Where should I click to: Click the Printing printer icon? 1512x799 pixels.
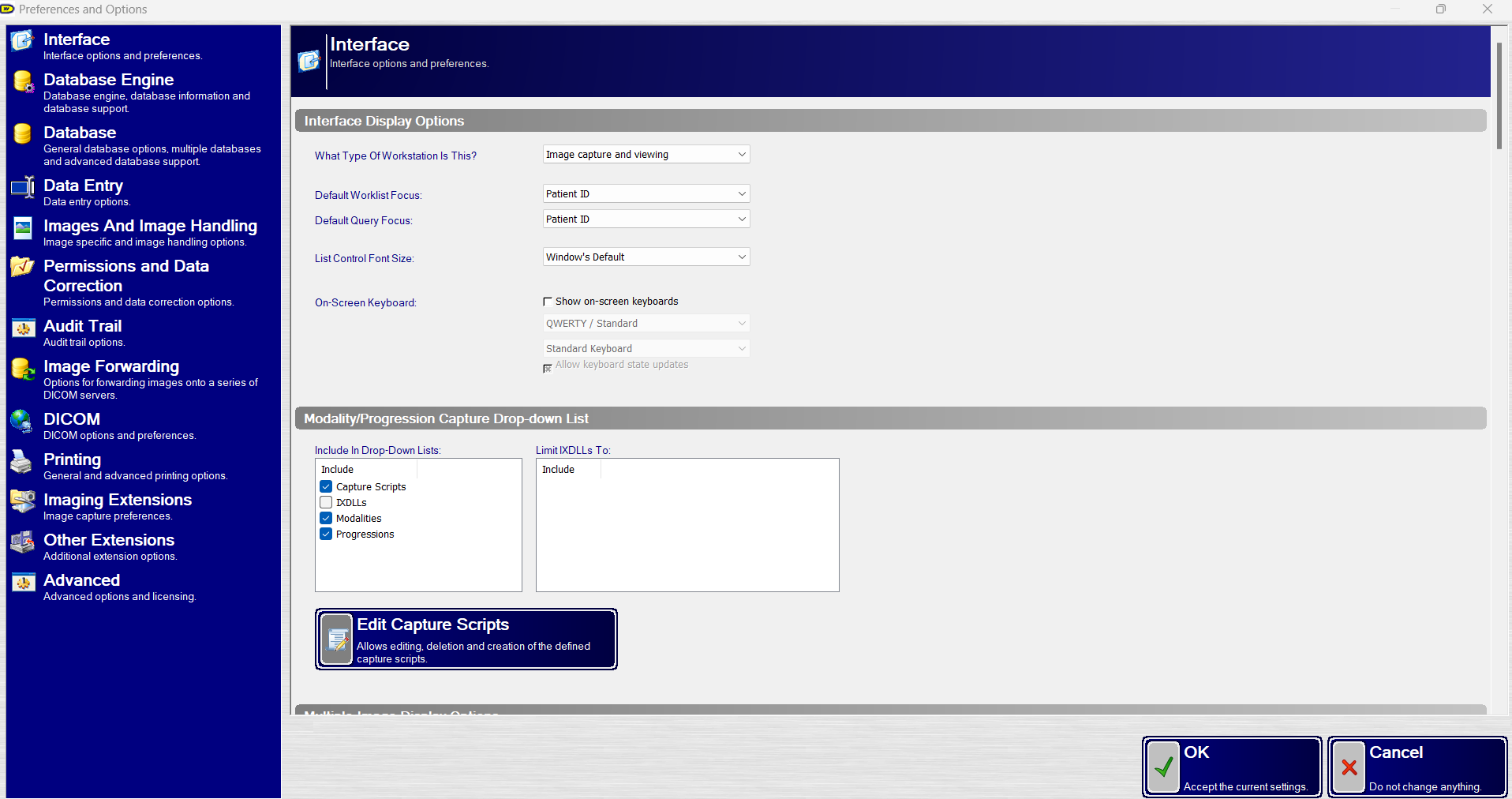(22, 461)
